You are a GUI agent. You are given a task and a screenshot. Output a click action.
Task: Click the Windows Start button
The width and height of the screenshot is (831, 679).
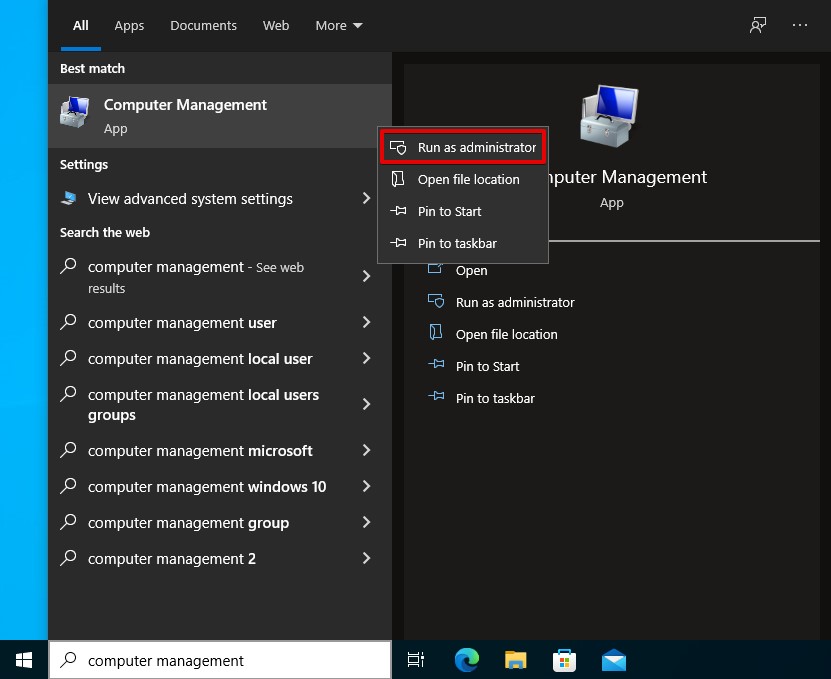pyautogui.click(x=24, y=660)
